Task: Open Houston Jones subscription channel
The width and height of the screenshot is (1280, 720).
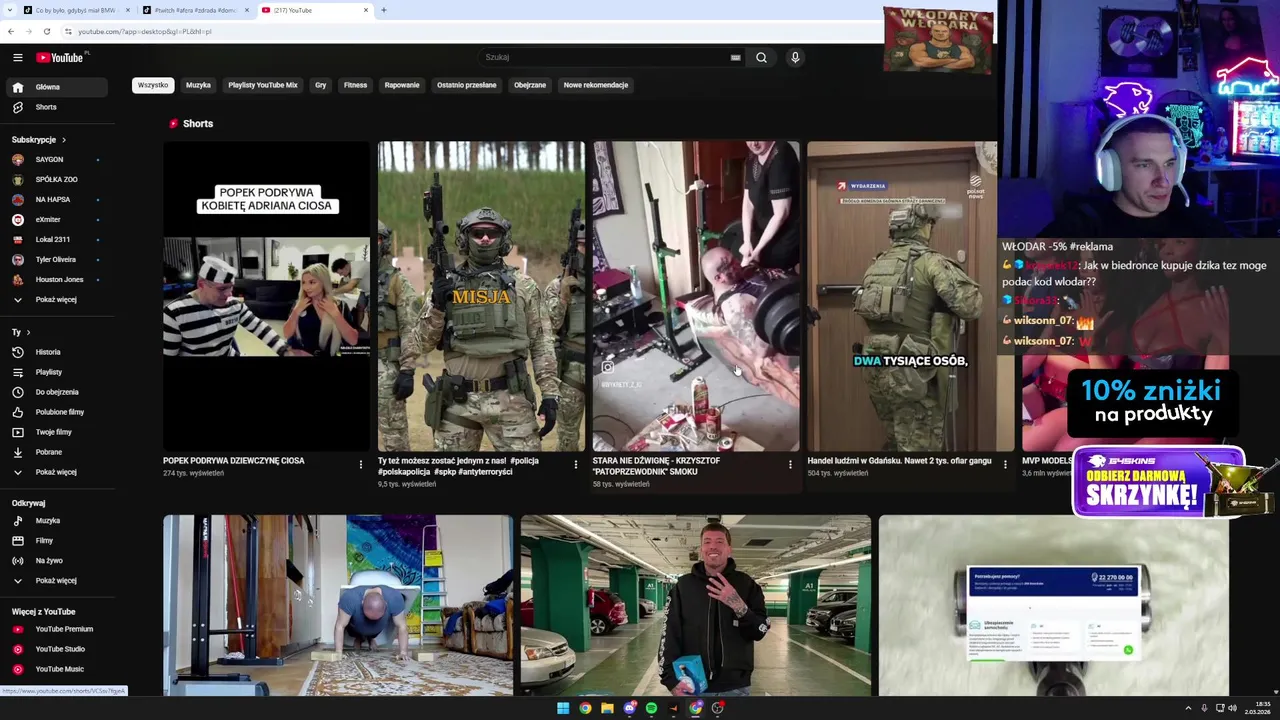Action: (55, 279)
